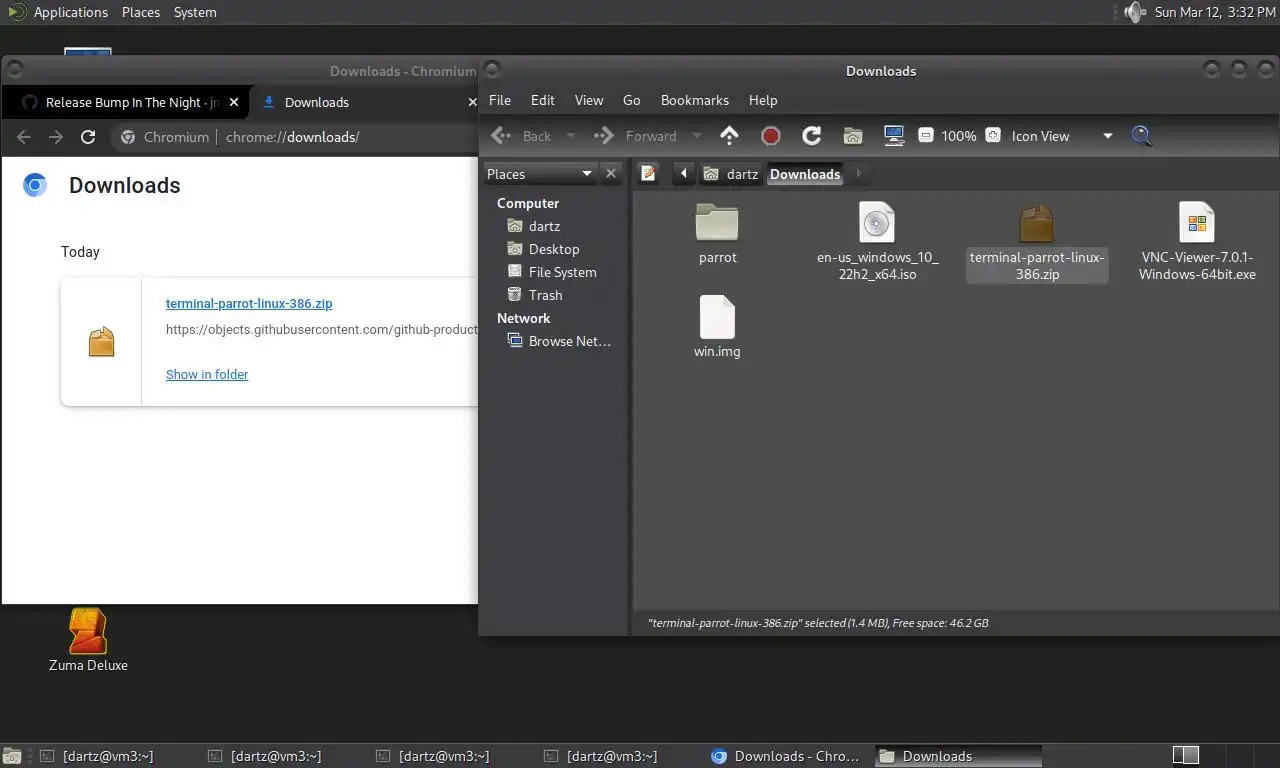Click Back button in file manager toolbar
Image resolution: width=1280 pixels, height=768 pixels.
pos(521,136)
